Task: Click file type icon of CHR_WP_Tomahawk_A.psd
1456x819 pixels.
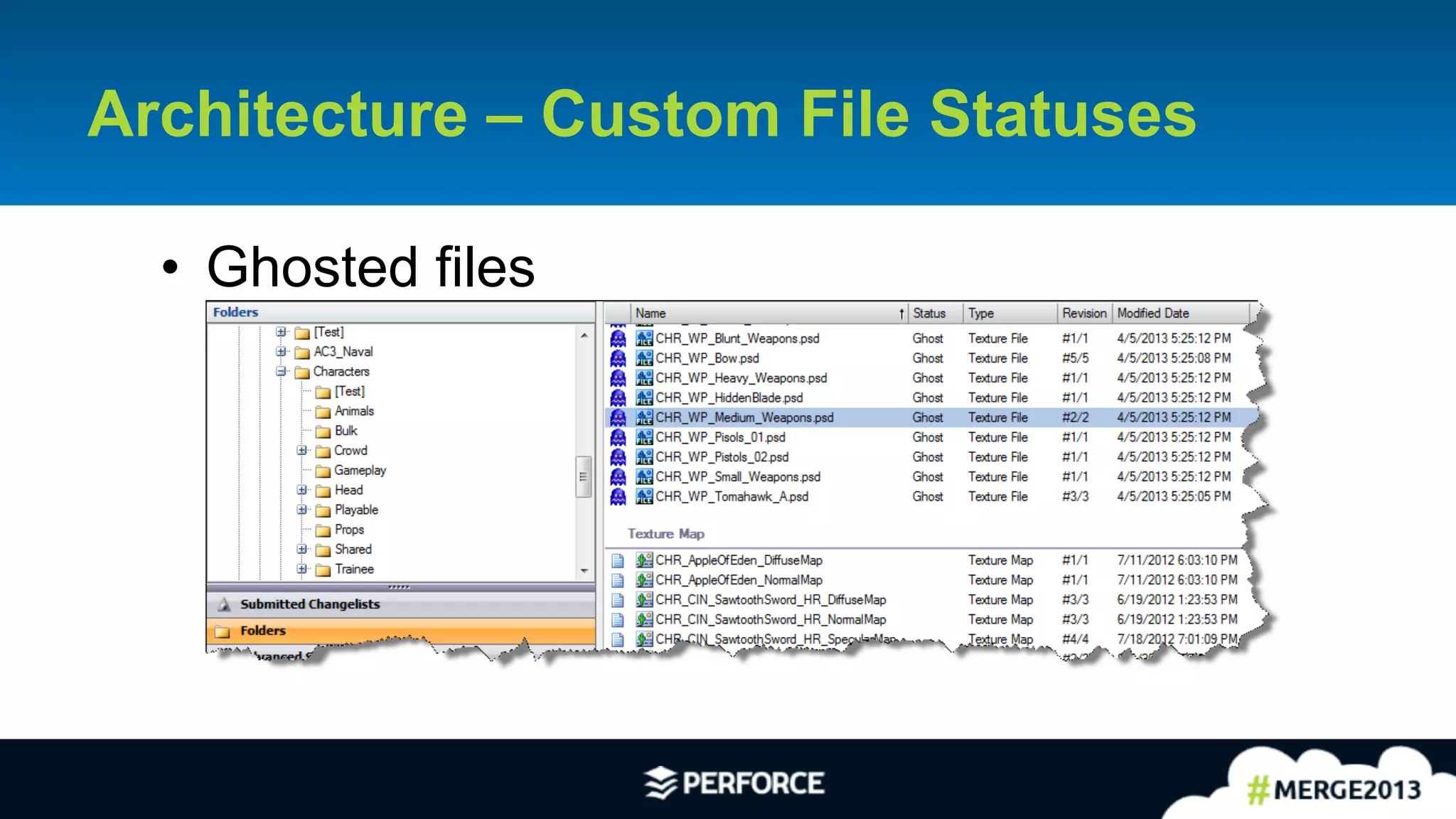Action: click(644, 496)
